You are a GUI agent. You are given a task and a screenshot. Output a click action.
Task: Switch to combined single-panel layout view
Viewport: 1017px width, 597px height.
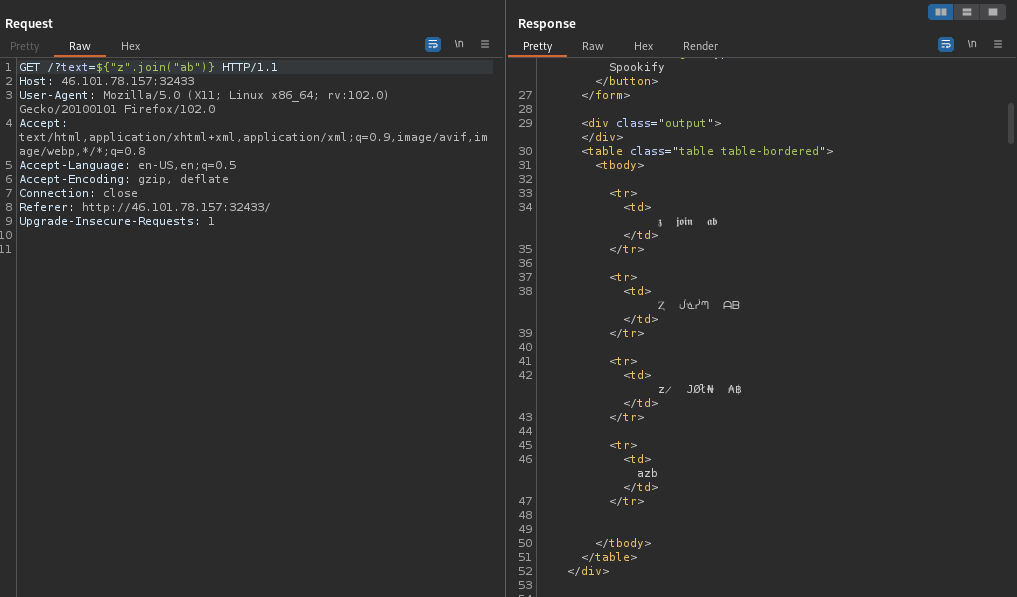point(992,12)
